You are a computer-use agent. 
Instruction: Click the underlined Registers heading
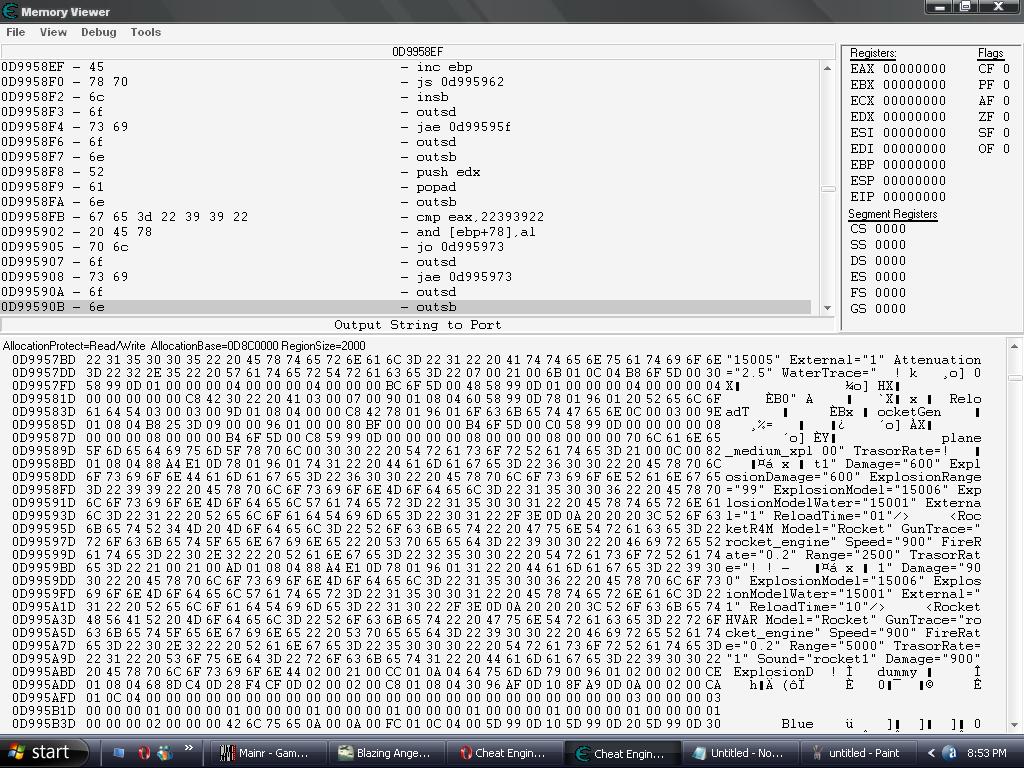873,53
